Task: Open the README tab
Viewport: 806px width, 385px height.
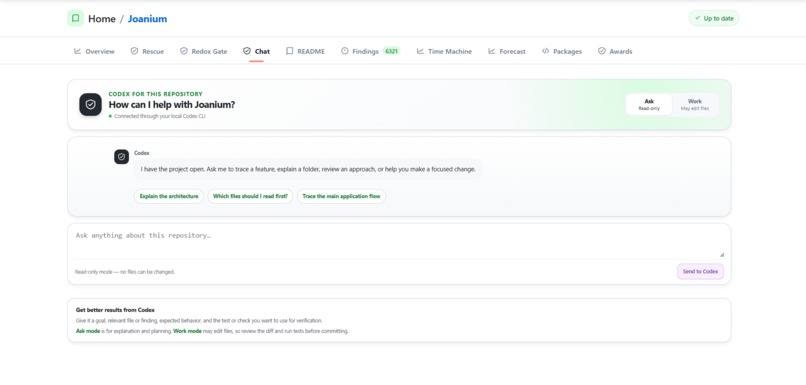Action: 305,51
